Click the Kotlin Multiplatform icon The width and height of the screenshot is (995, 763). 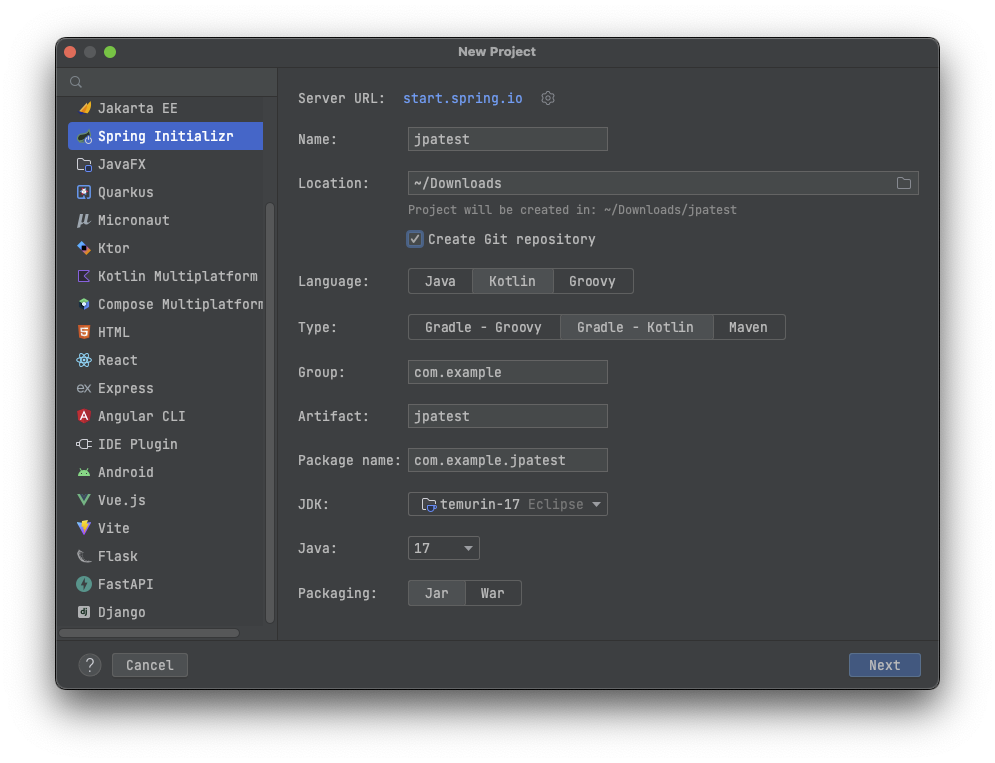pos(84,275)
